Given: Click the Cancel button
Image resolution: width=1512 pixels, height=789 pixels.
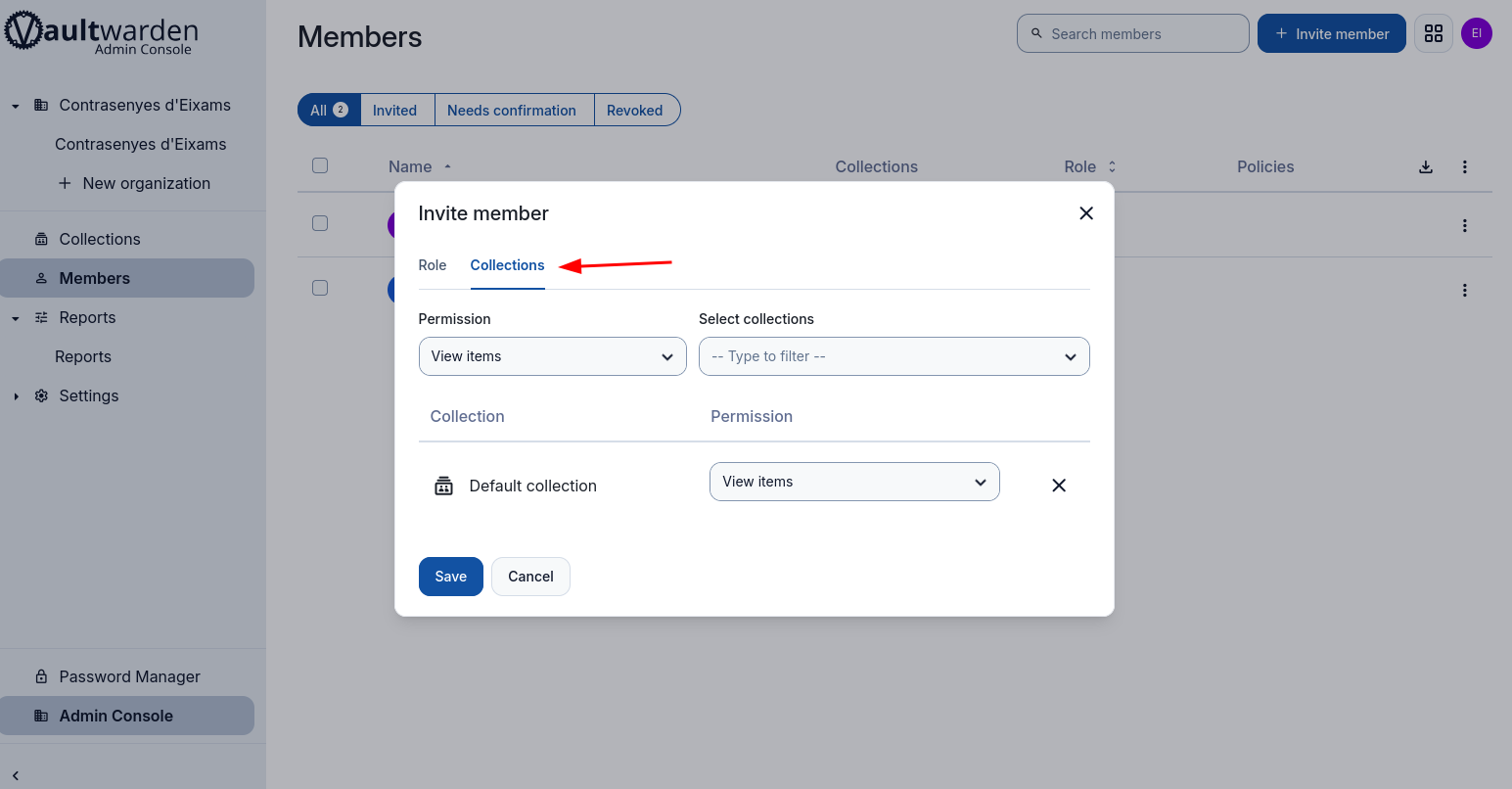Looking at the screenshot, I should click(530, 577).
